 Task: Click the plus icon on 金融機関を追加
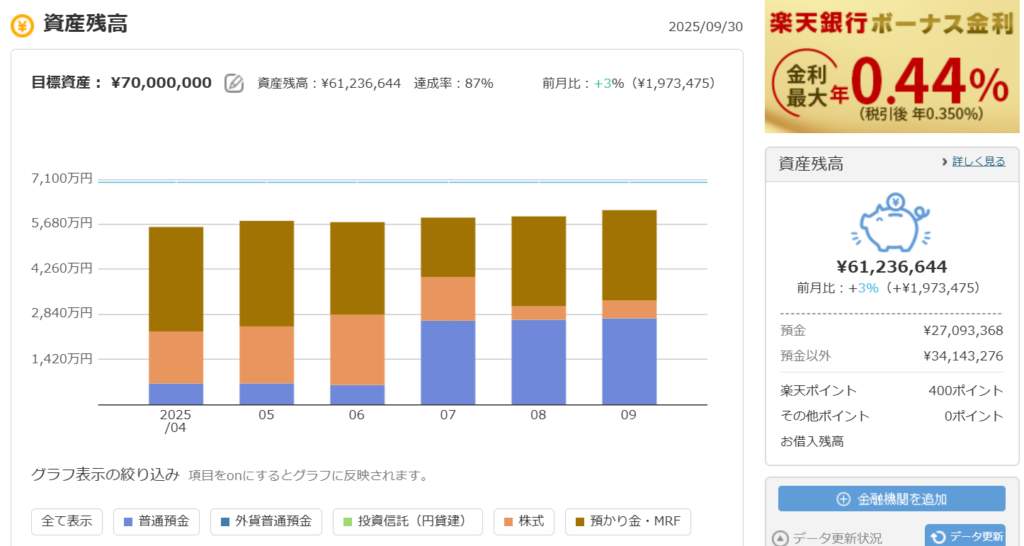[x=843, y=499]
